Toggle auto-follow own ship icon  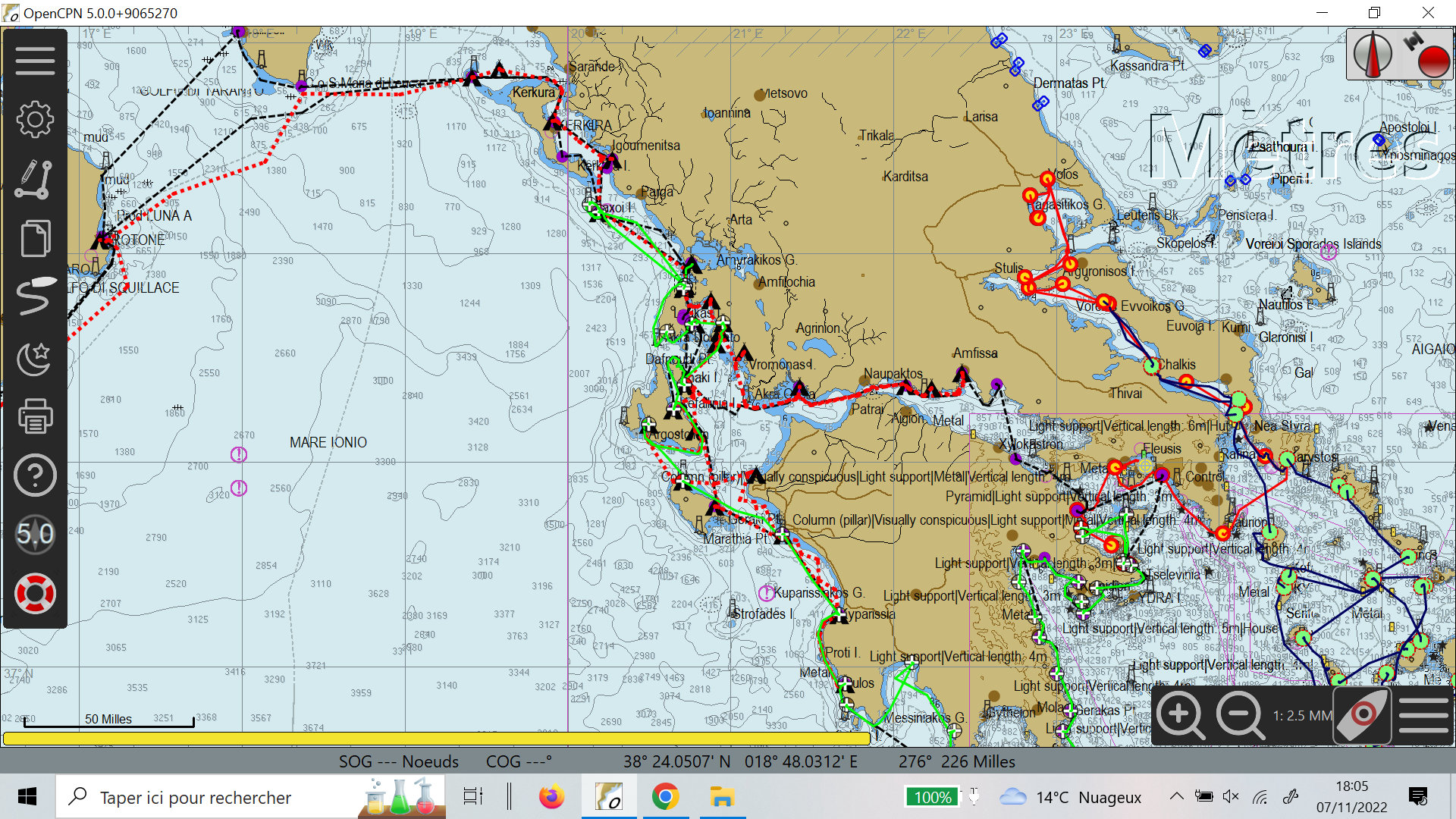pyautogui.click(x=1362, y=715)
